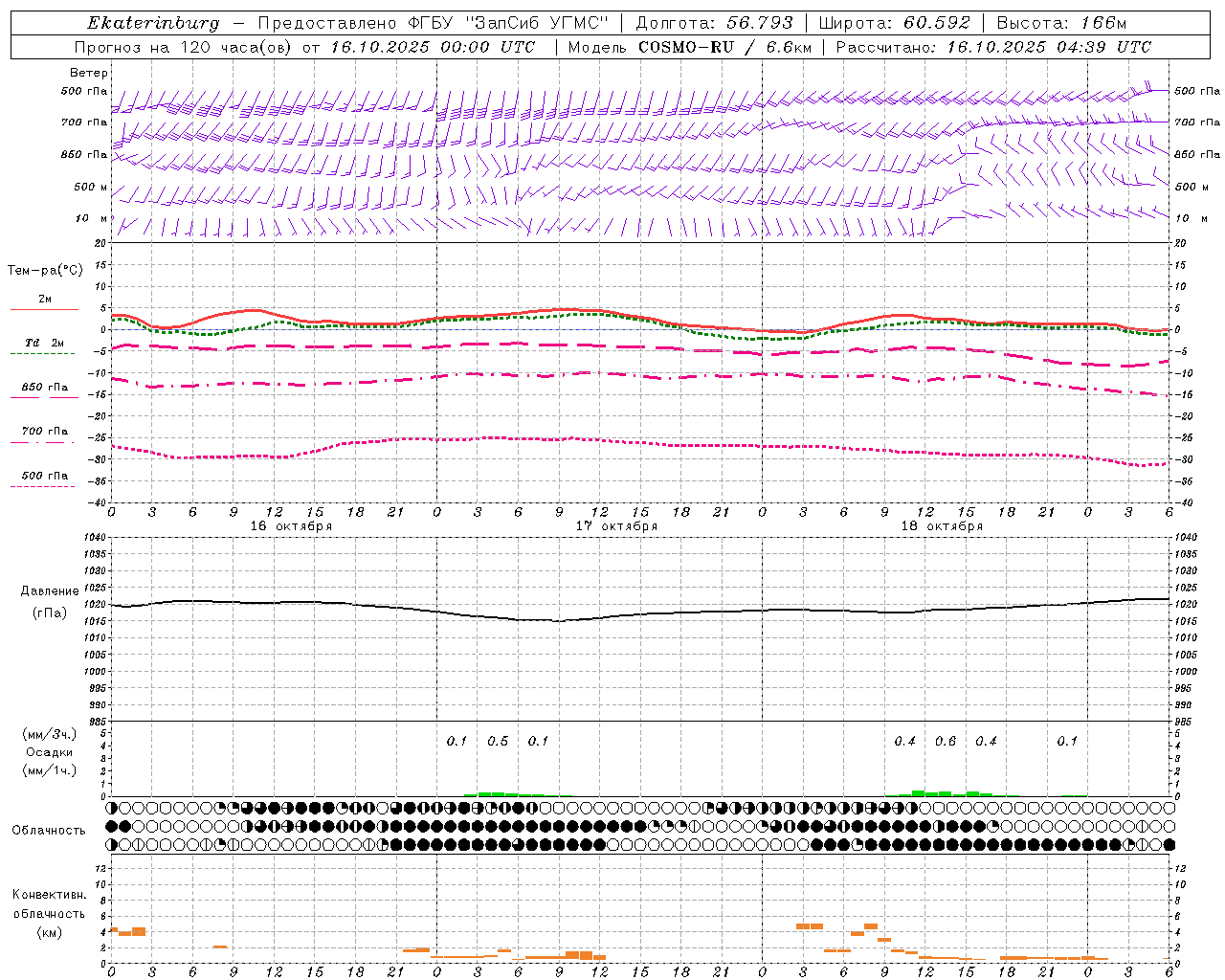Click the "16 октября" date label

coord(291,526)
